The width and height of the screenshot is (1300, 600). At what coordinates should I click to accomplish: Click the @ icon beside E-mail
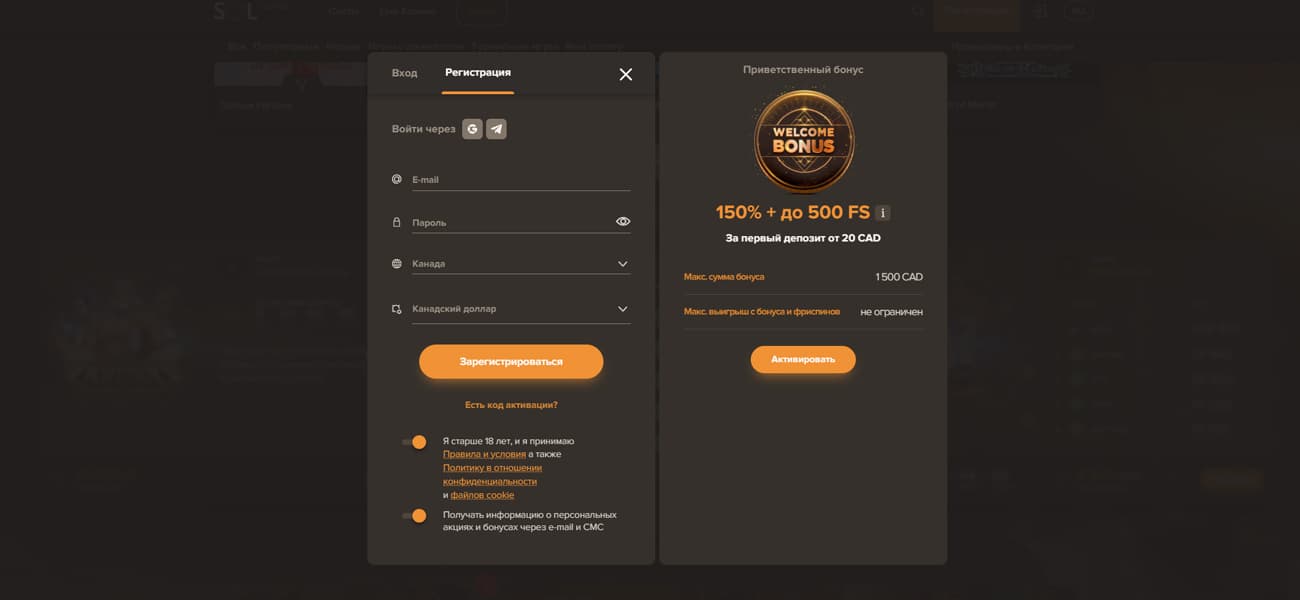(397, 179)
